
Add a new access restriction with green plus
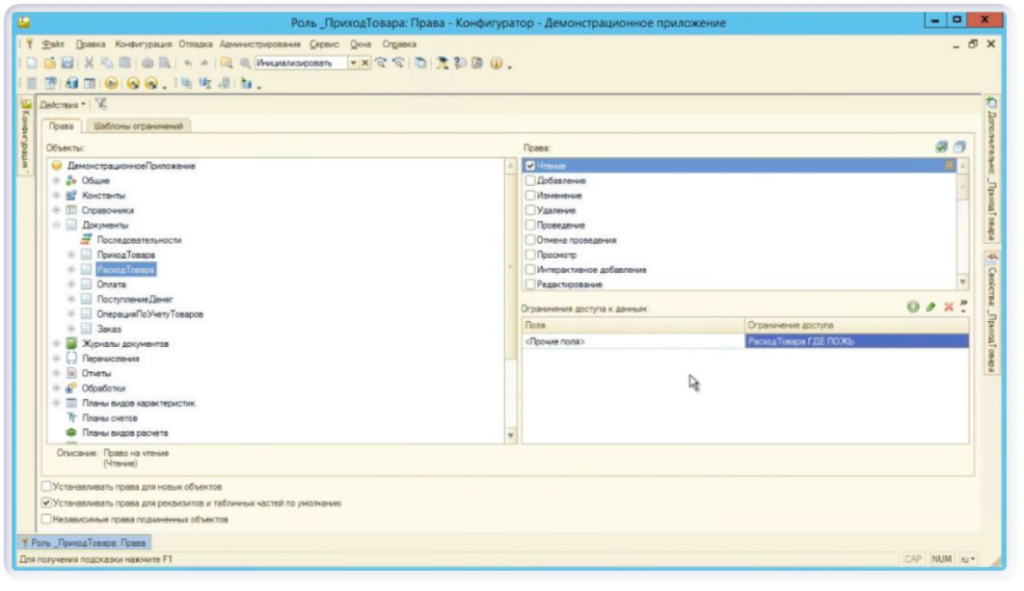[911, 308]
